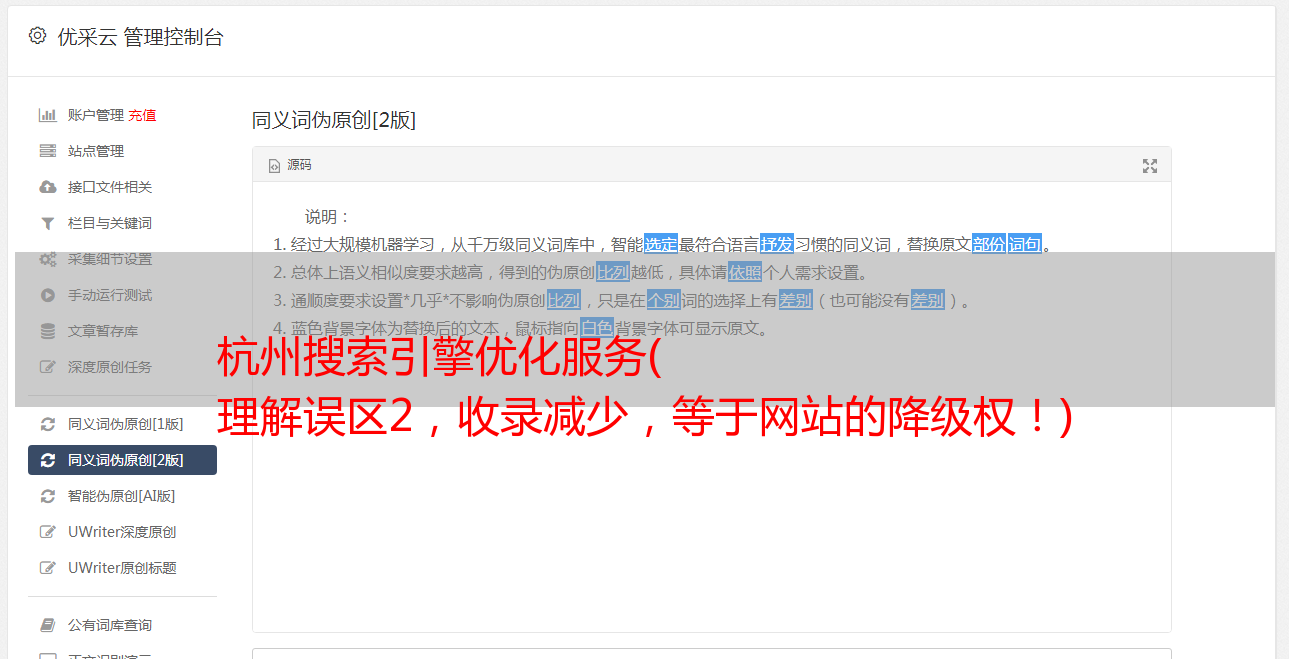Click the edit icon beside UWriter深度原创

[47, 532]
